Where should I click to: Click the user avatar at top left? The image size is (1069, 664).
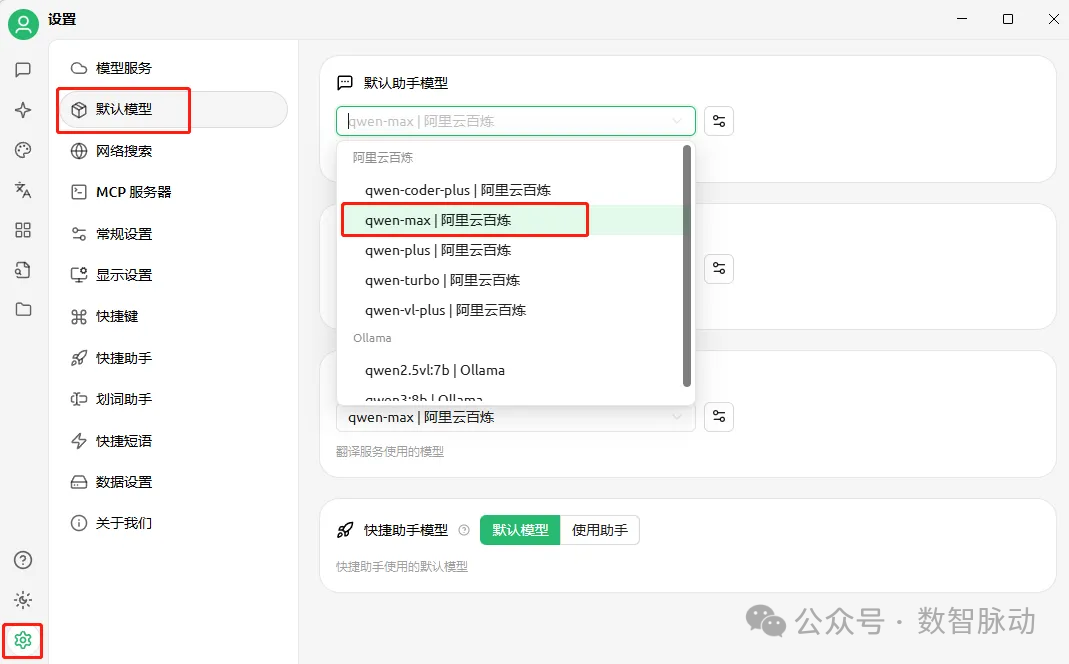tap(22, 24)
